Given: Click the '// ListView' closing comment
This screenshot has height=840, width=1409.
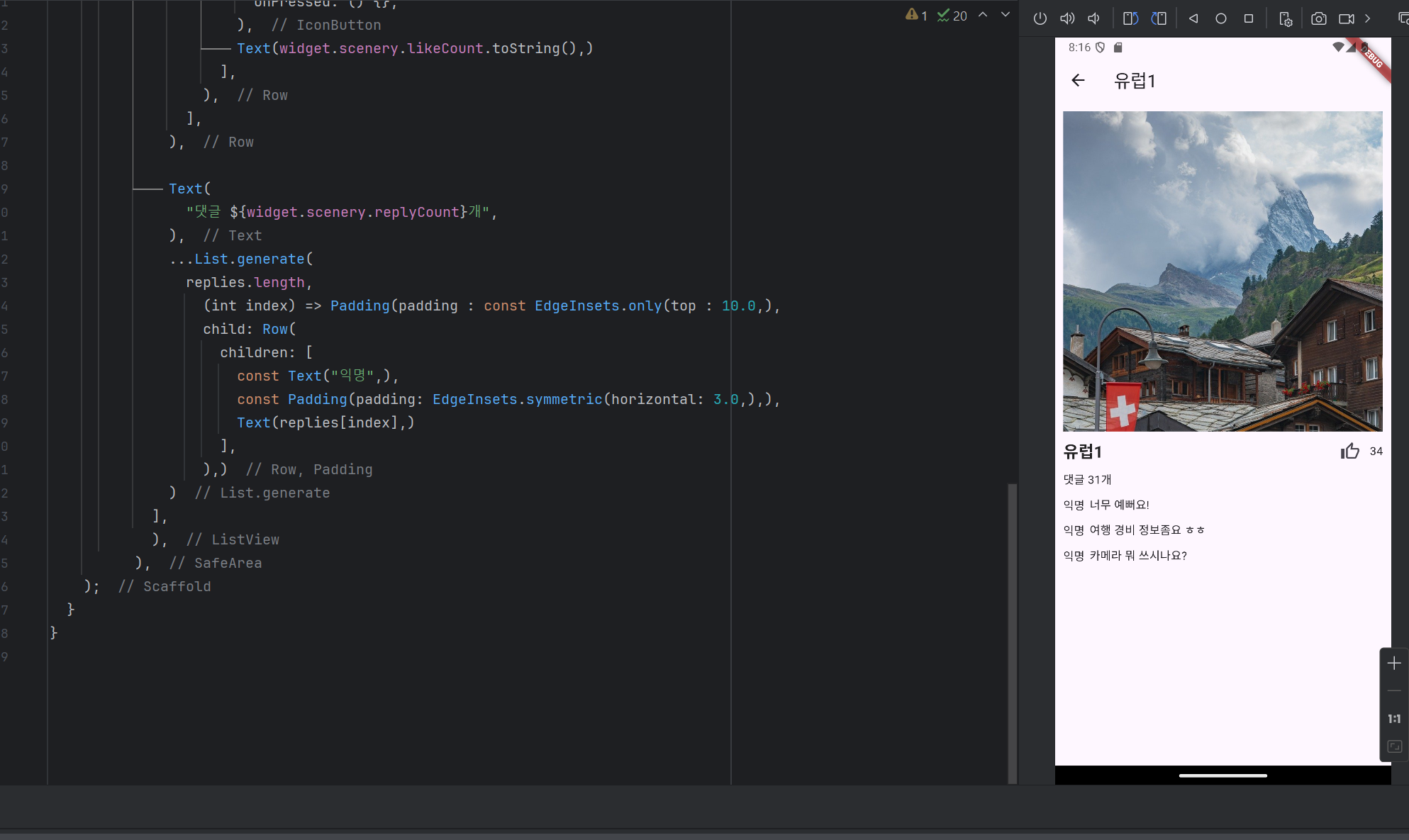Looking at the screenshot, I should point(233,539).
